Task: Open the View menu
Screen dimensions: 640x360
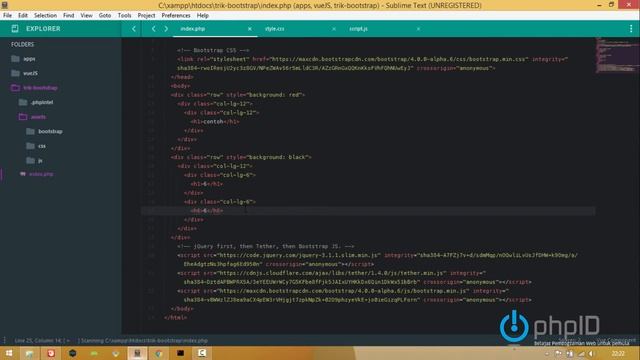Action: (87, 16)
